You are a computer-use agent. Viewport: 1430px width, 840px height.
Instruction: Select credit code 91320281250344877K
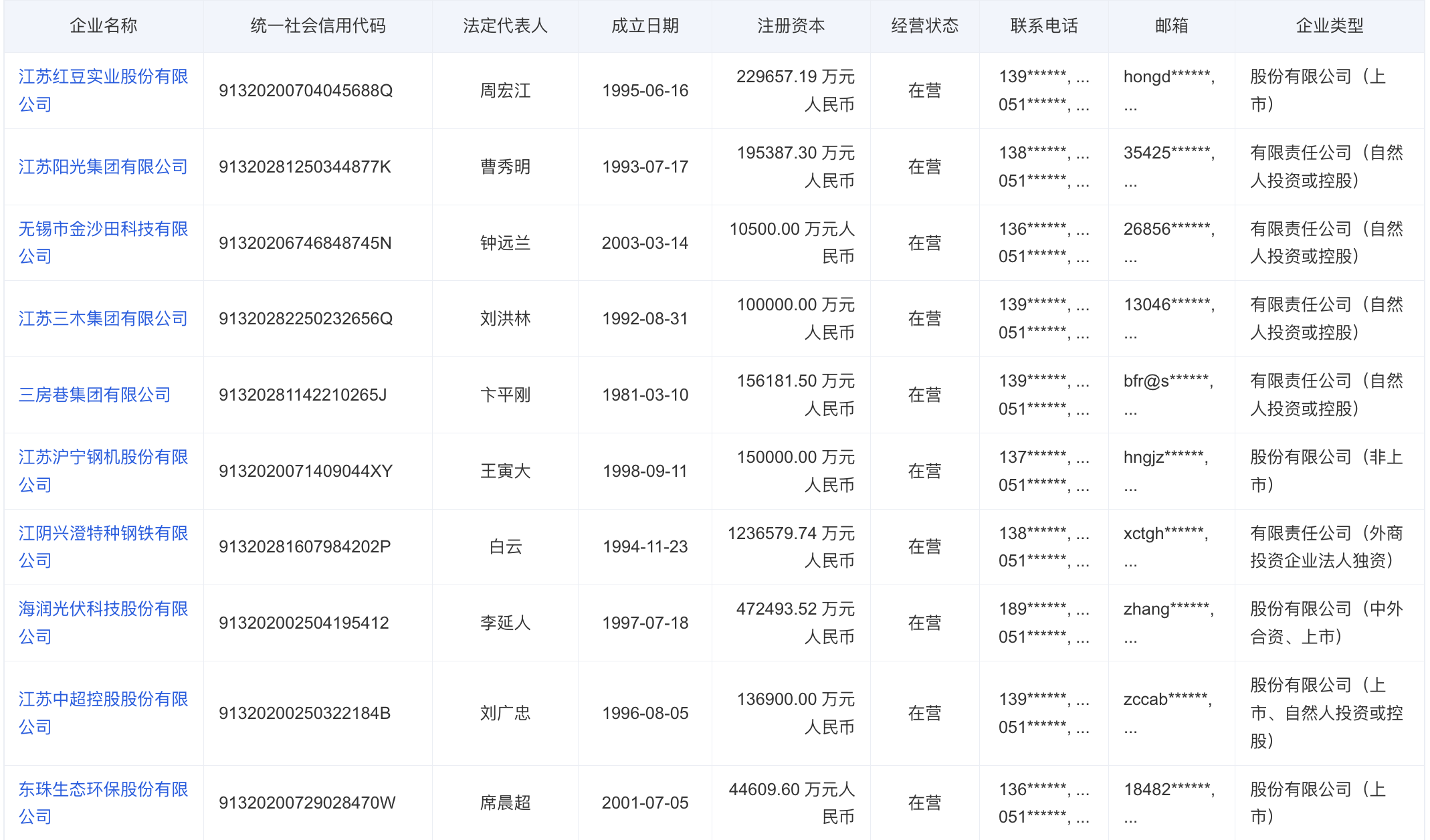[x=305, y=167]
